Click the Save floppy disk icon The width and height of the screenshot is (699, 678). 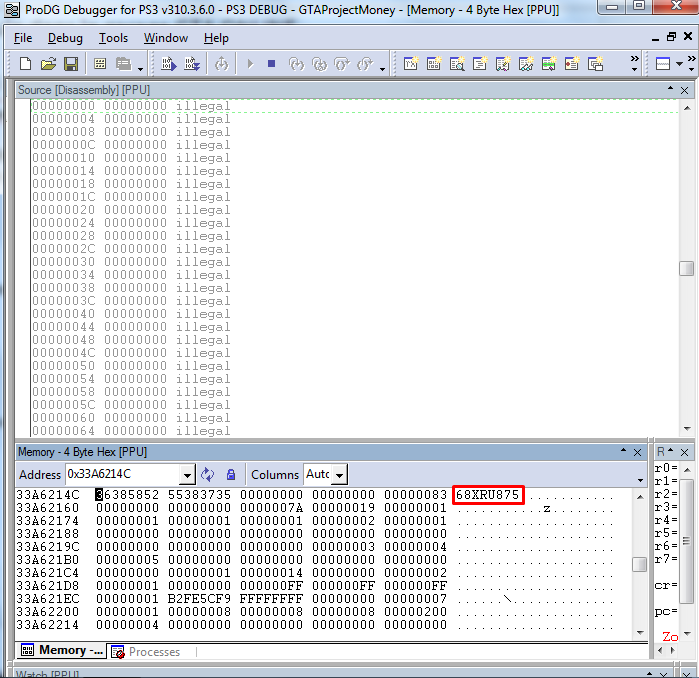(71, 64)
